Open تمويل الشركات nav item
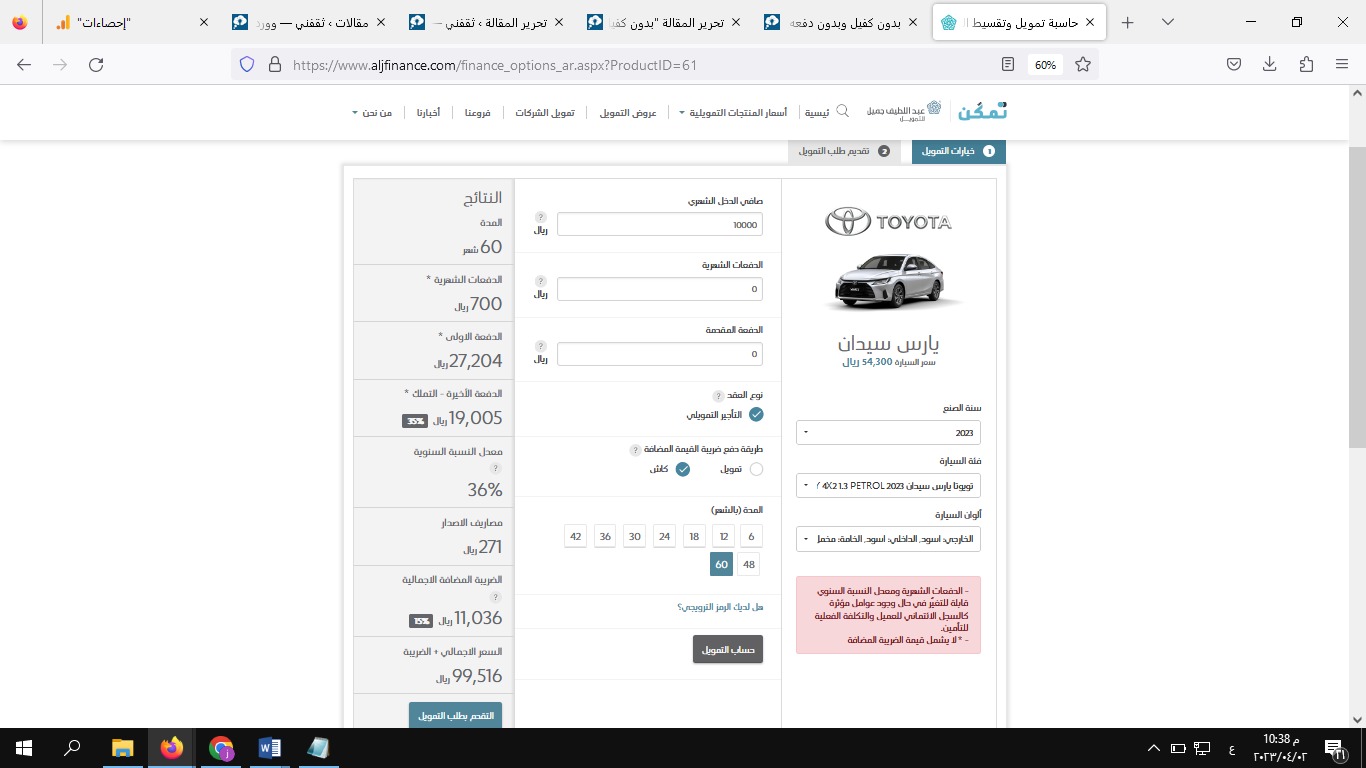The width and height of the screenshot is (1366, 768). tap(545, 112)
